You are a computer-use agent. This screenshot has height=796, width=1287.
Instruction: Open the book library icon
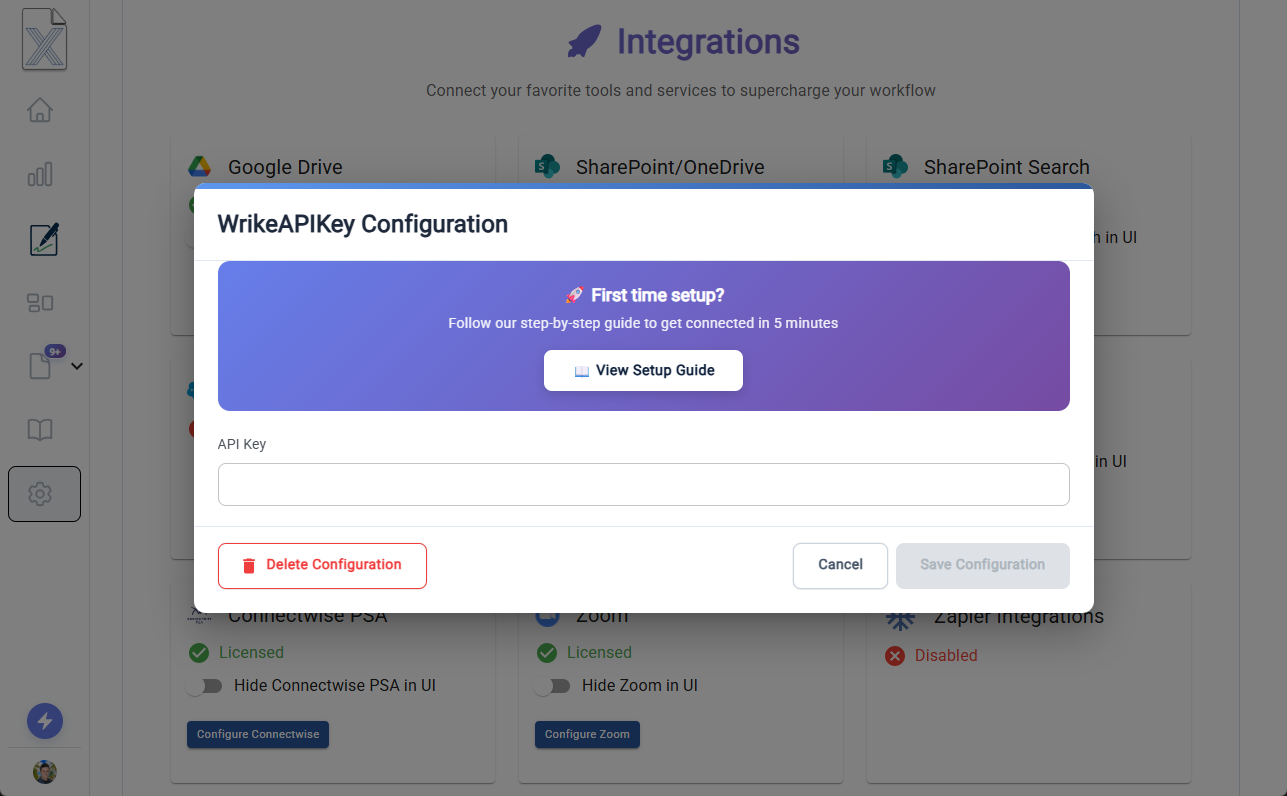pyautogui.click(x=40, y=430)
